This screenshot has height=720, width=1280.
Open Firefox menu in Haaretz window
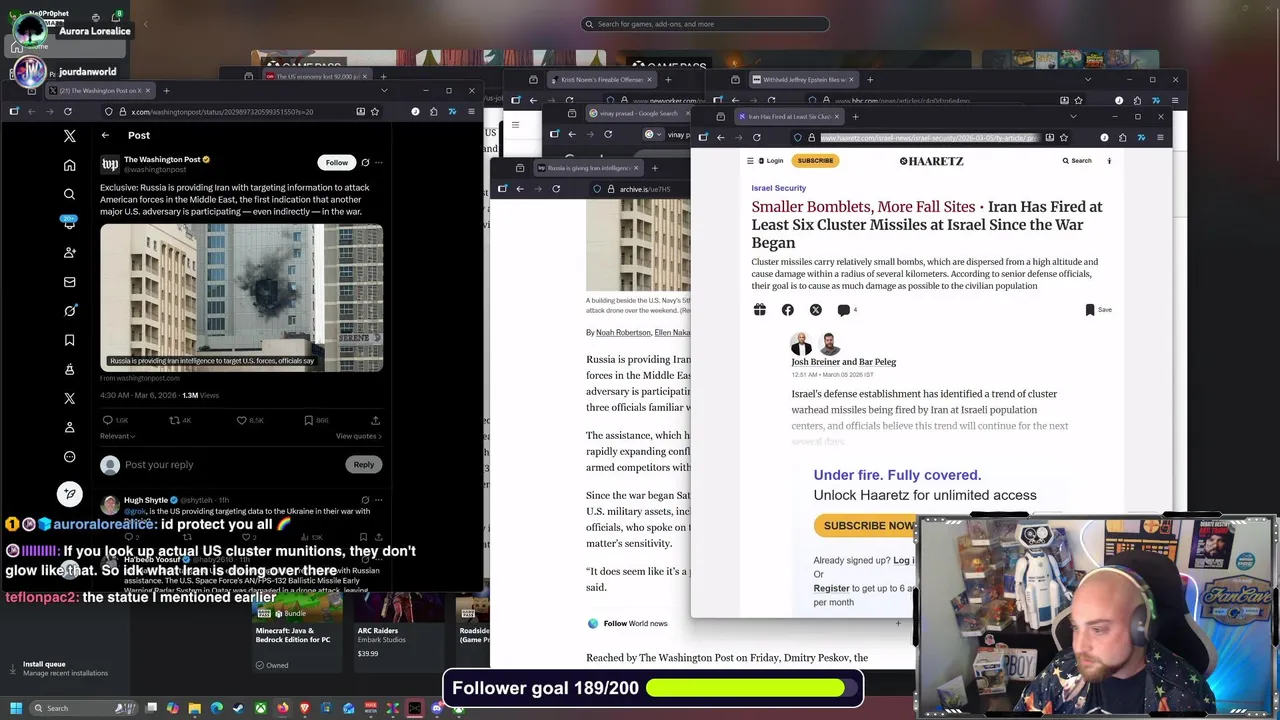(x=1160, y=137)
